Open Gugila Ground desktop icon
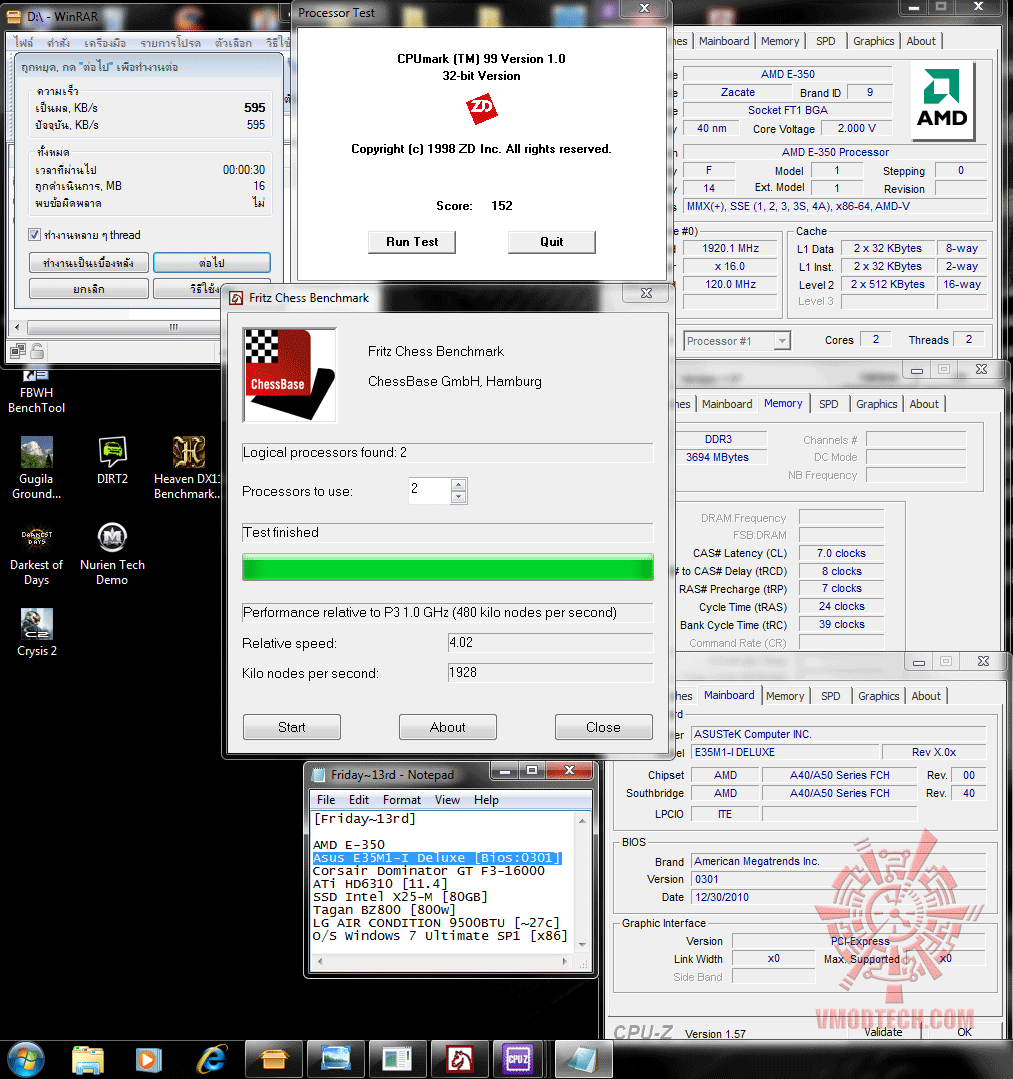Viewport: 1013px width, 1079px height. point(36,468)
